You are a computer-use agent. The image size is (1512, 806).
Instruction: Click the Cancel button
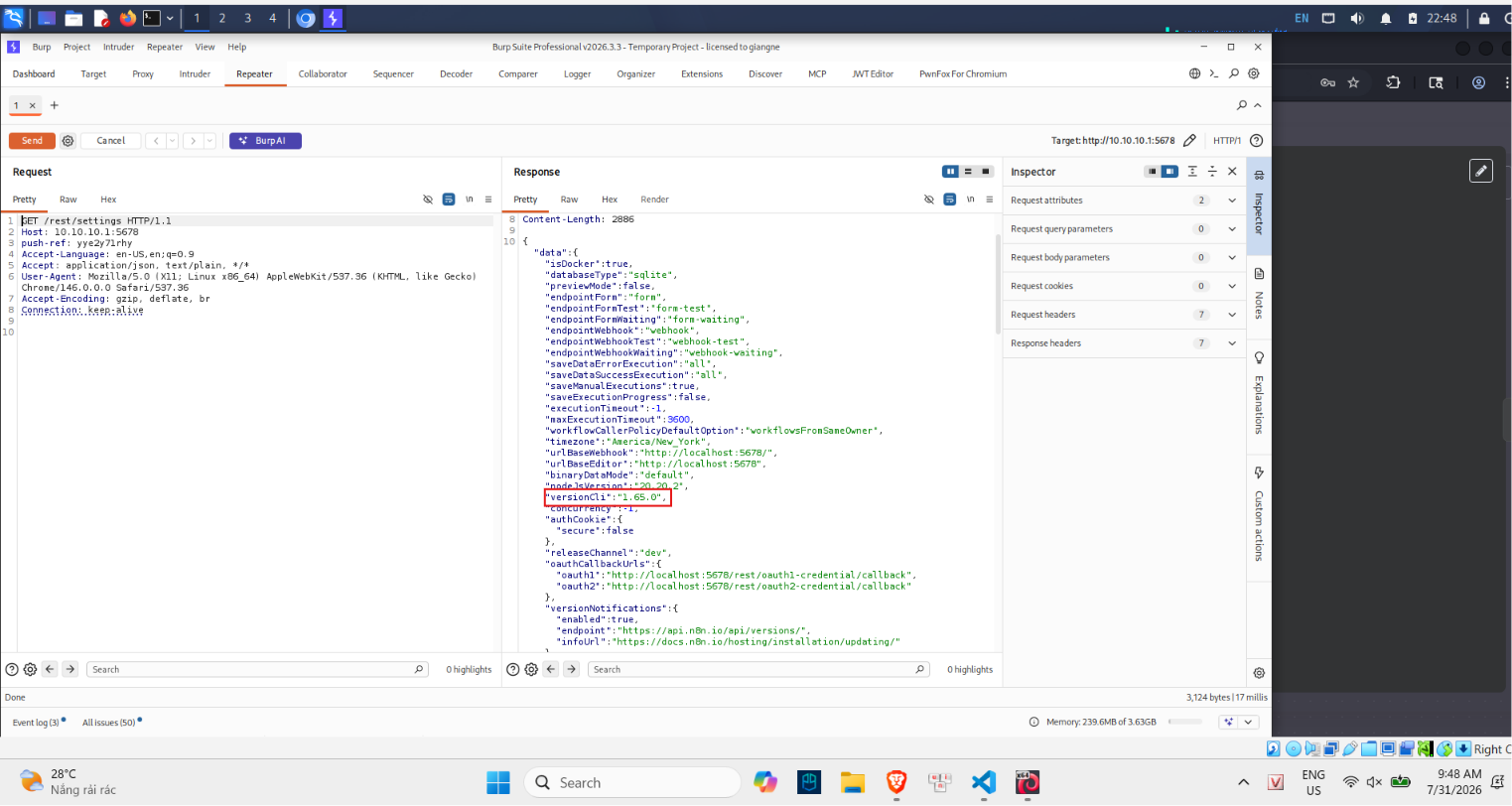[x=110, y=141]
